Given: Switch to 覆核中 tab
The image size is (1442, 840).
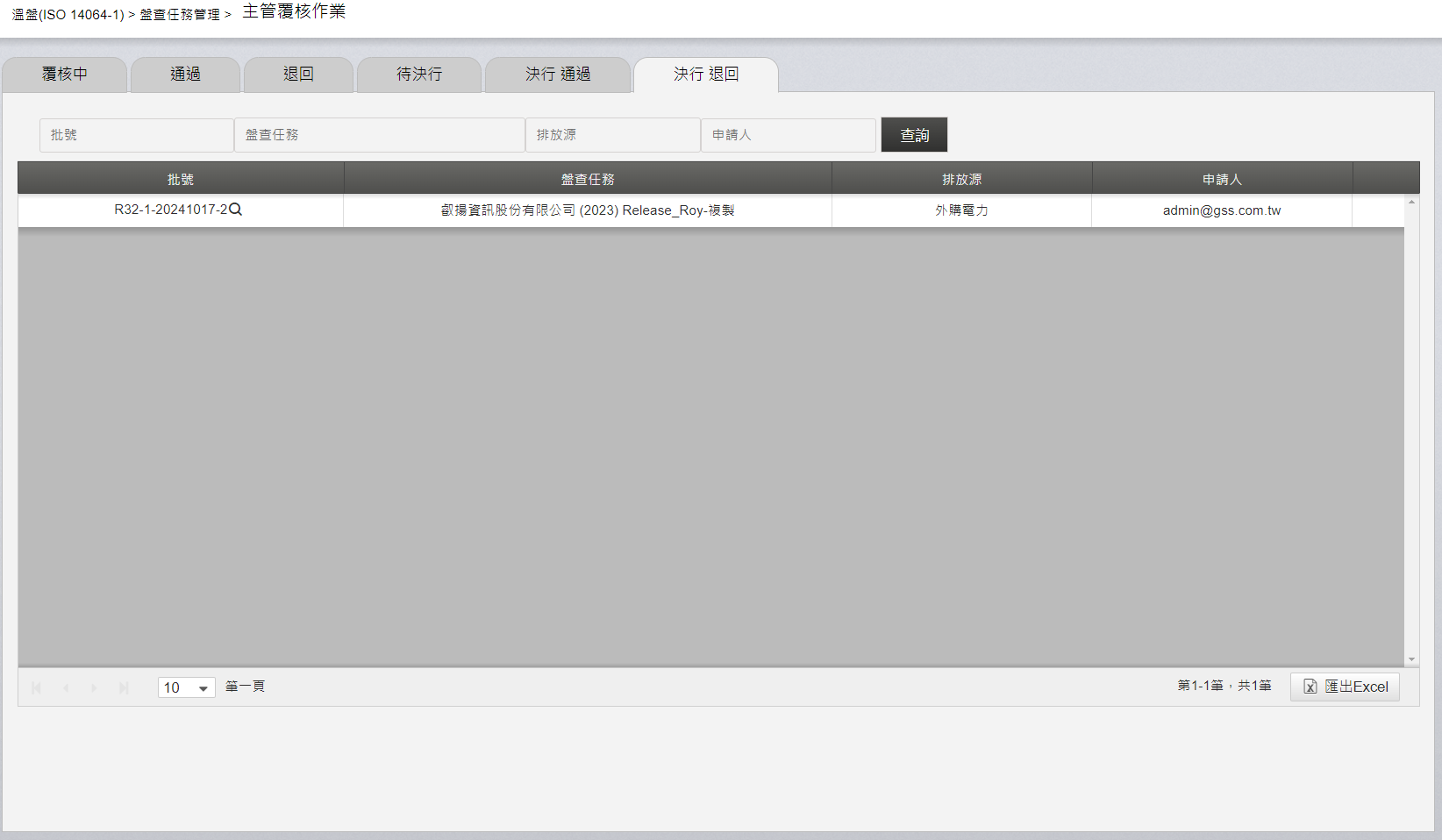Looking at the screenshot, I should [65, 75].
